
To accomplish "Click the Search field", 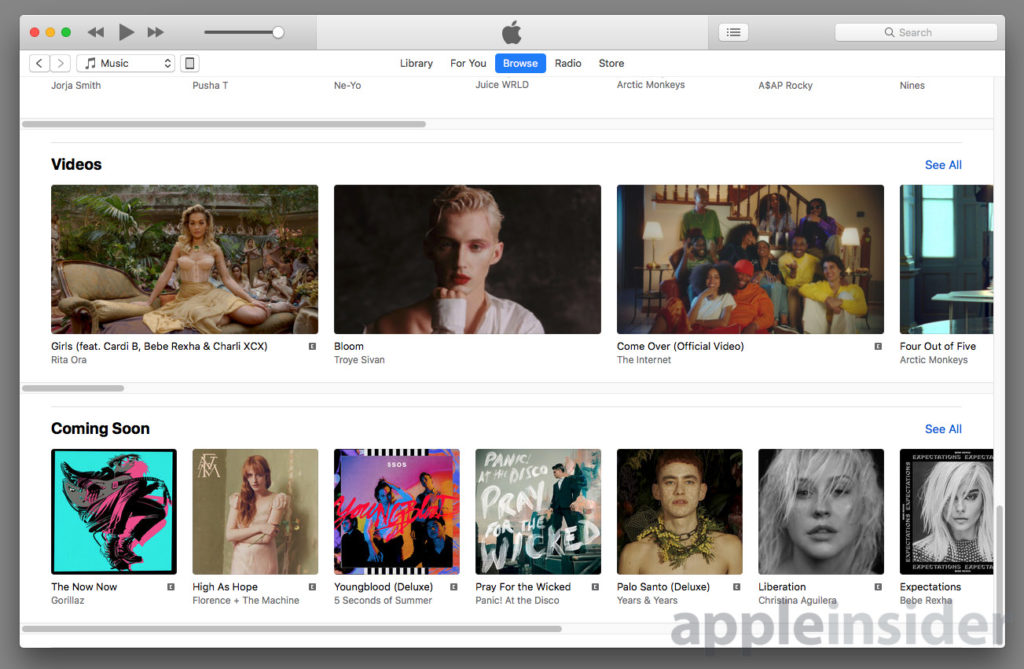I will (915, 31).
